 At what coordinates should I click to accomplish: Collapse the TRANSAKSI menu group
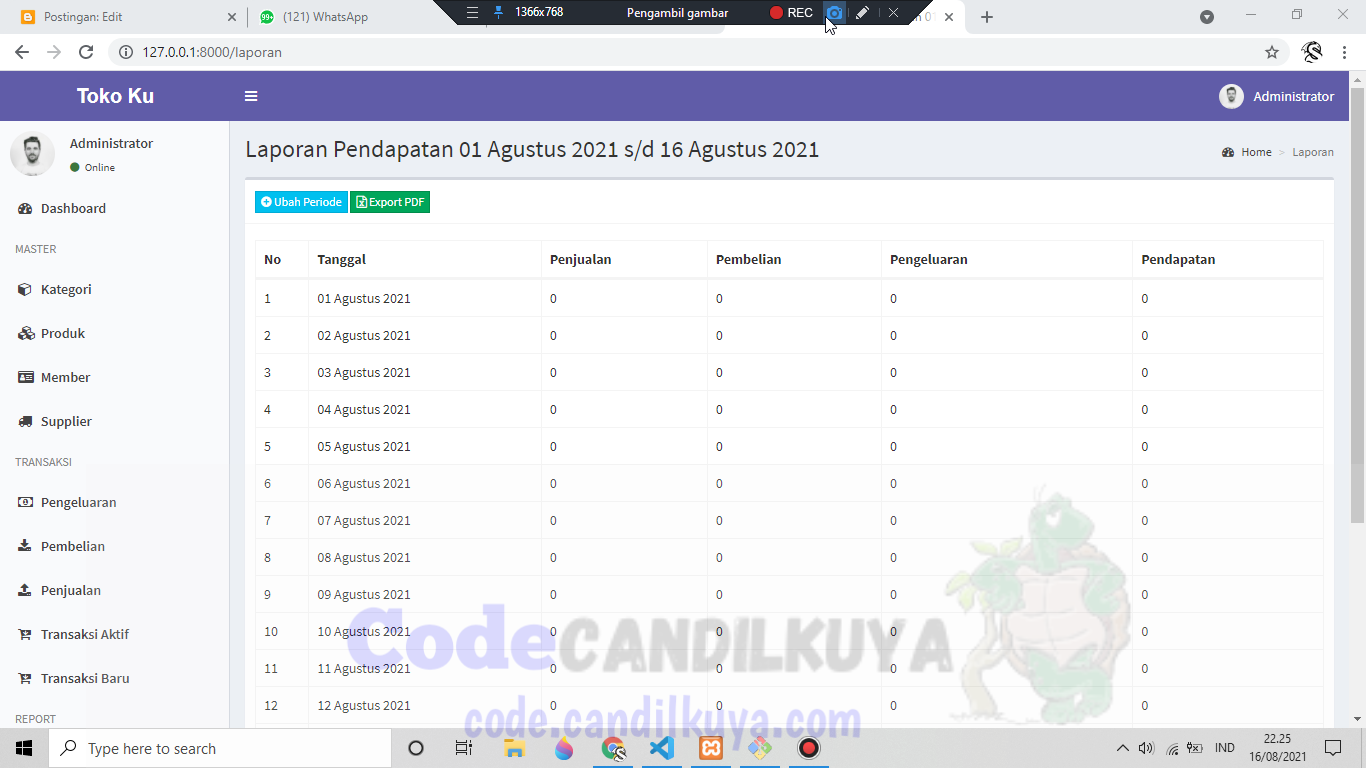[x=44, y=462]
